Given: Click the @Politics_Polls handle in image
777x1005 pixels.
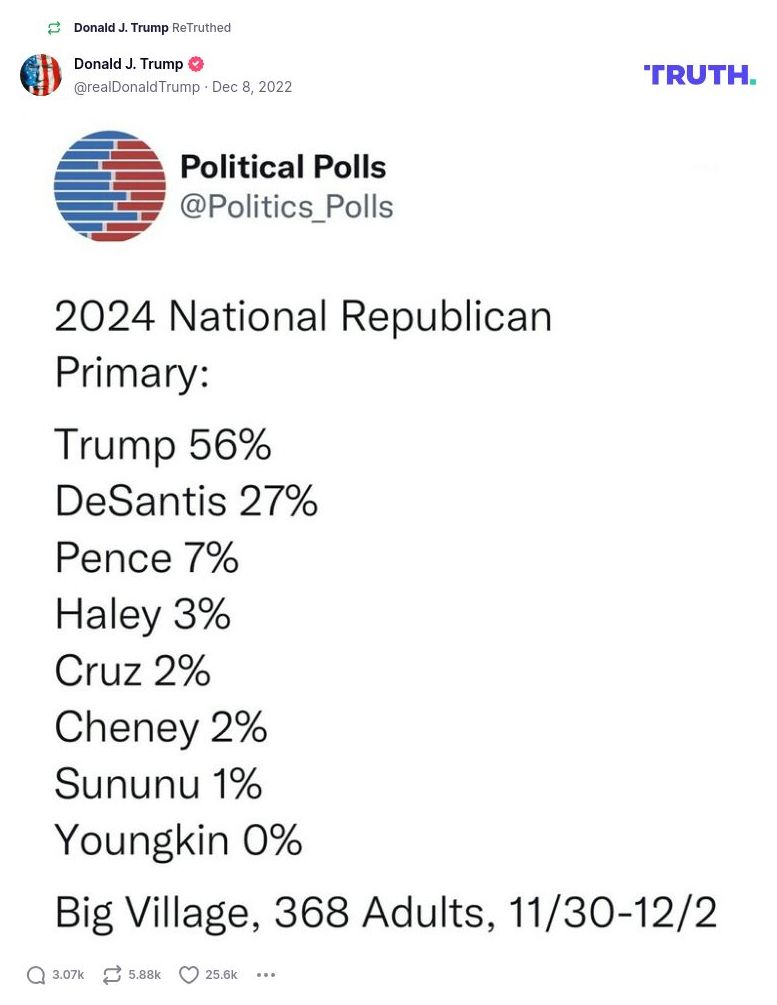Looking at the screenshot, I should [x=286, y=207].
